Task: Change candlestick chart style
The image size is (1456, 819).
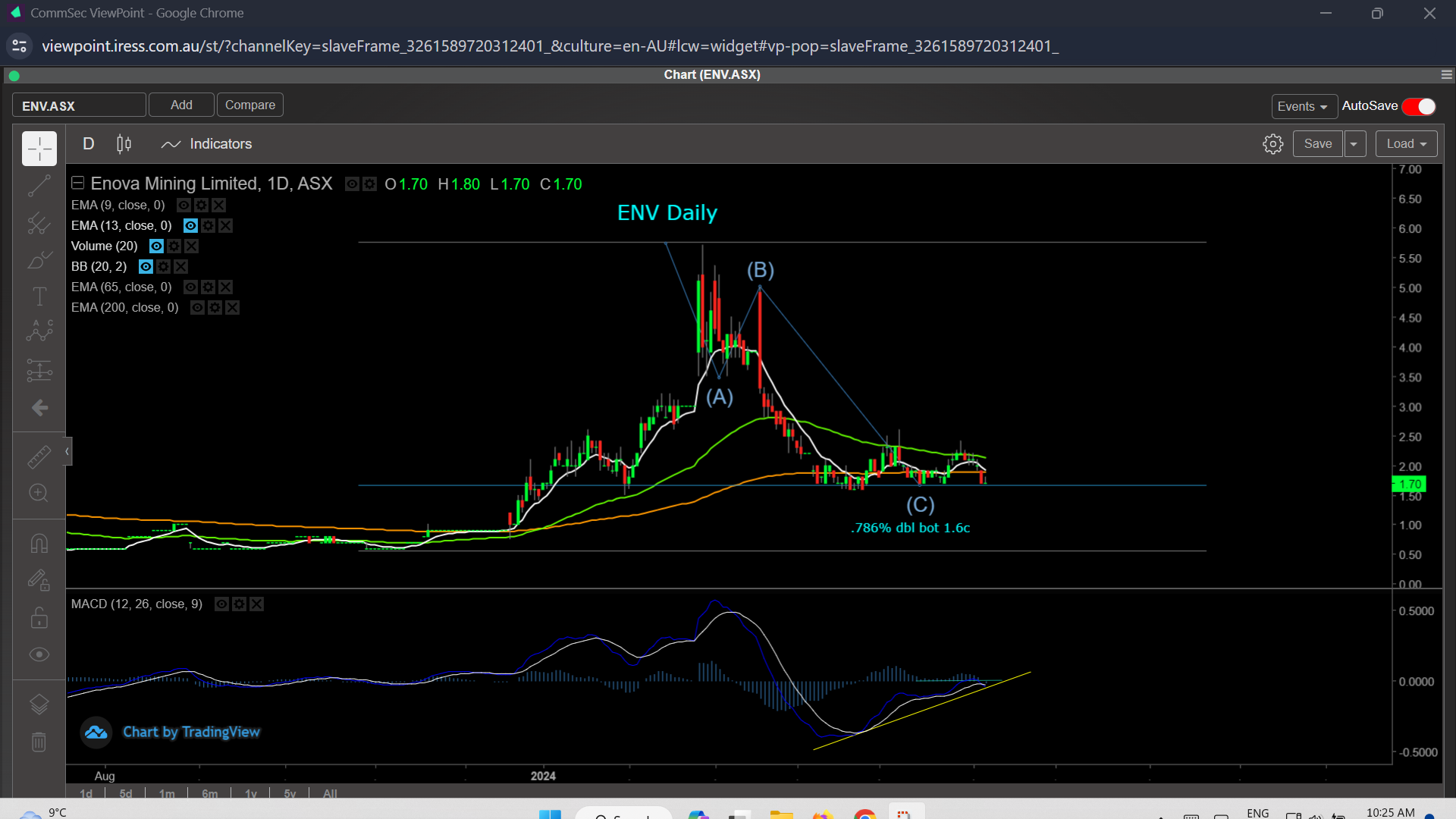Action: [124, 144]
